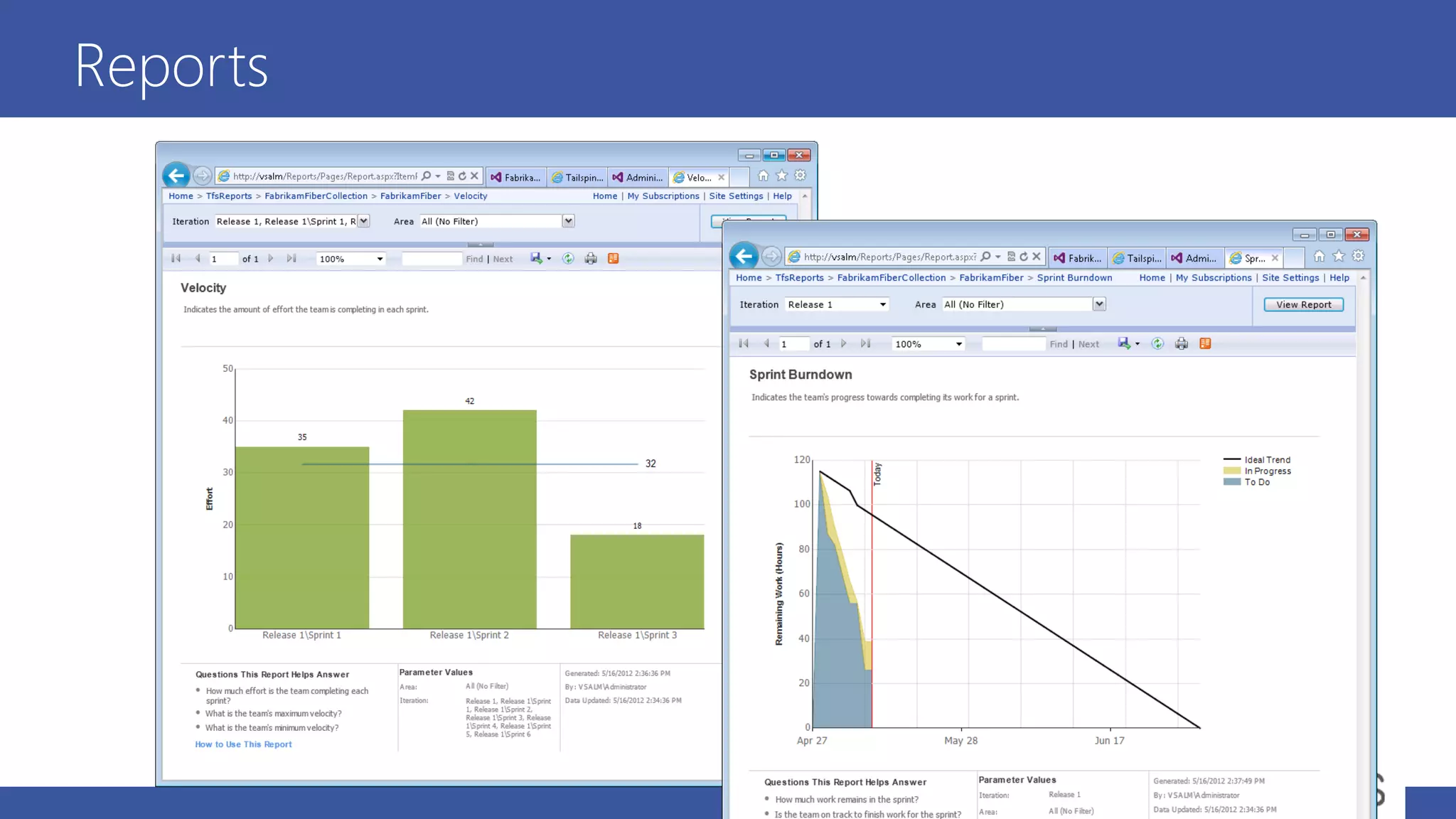Click the print icon in Velocity report toolbar
1456x819 pixels.
[591, 259]
